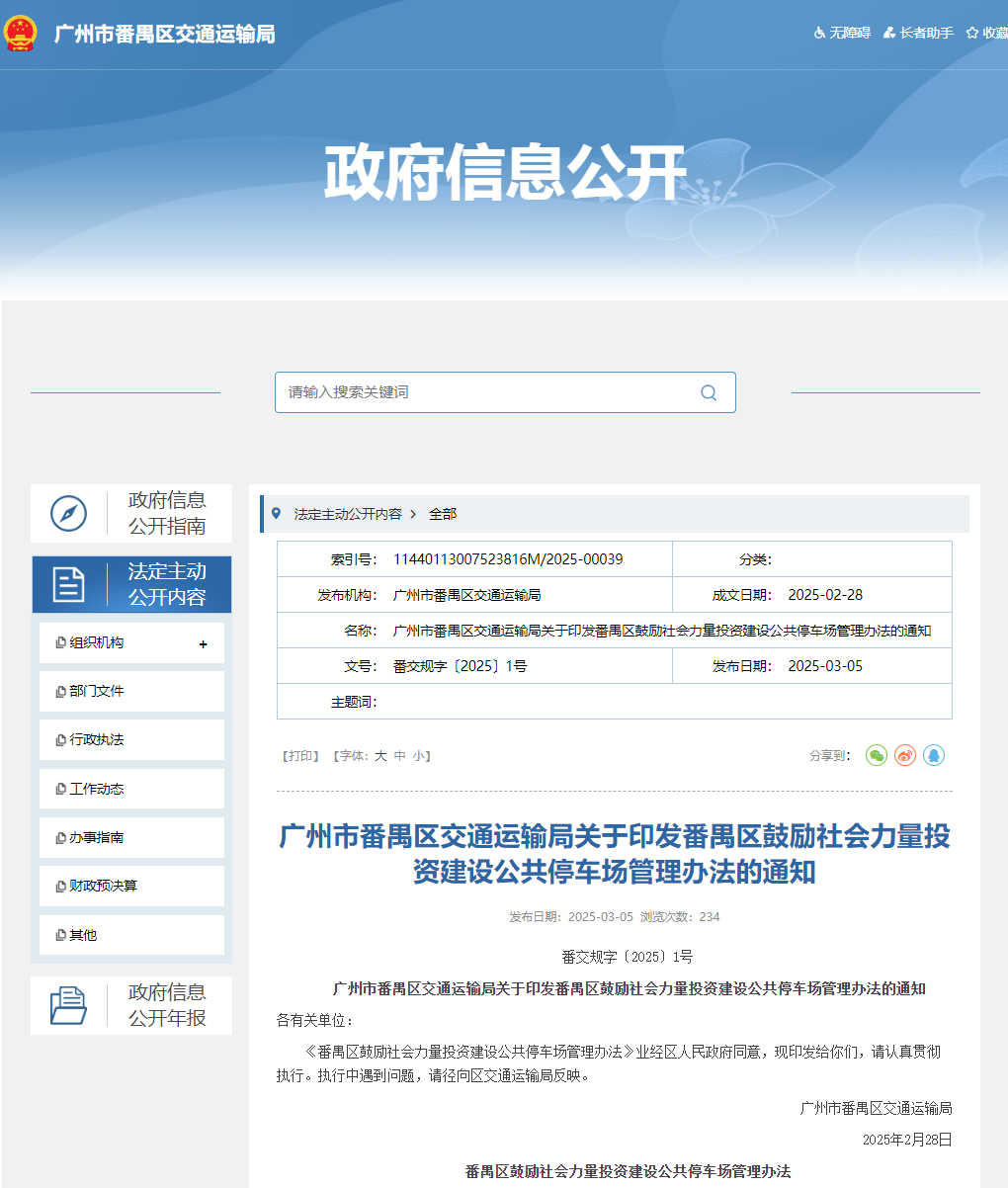Set font size to 大
This screenshot has width=1008, height=1188.
coord(380,756)
